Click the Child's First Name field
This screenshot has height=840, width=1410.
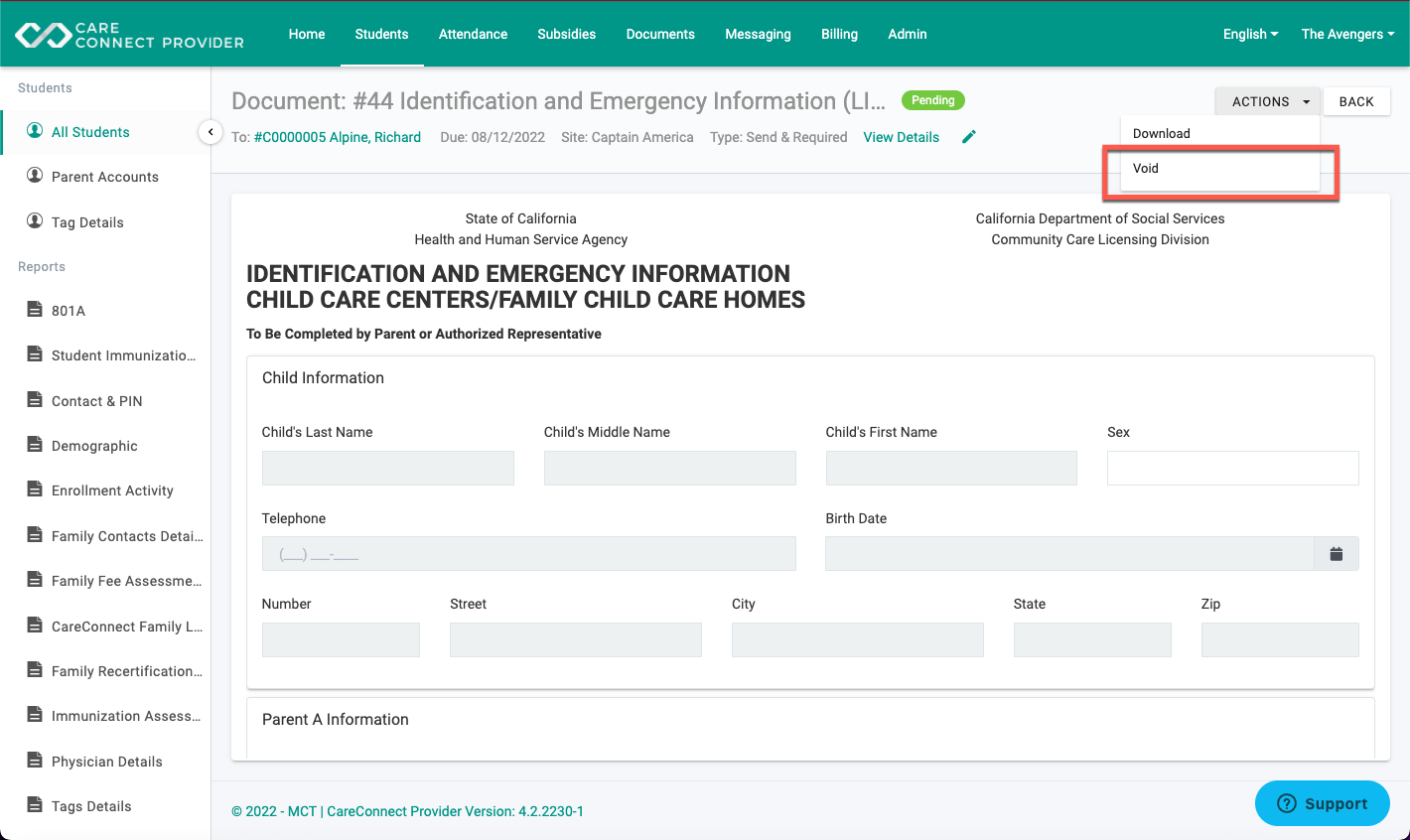951,468
